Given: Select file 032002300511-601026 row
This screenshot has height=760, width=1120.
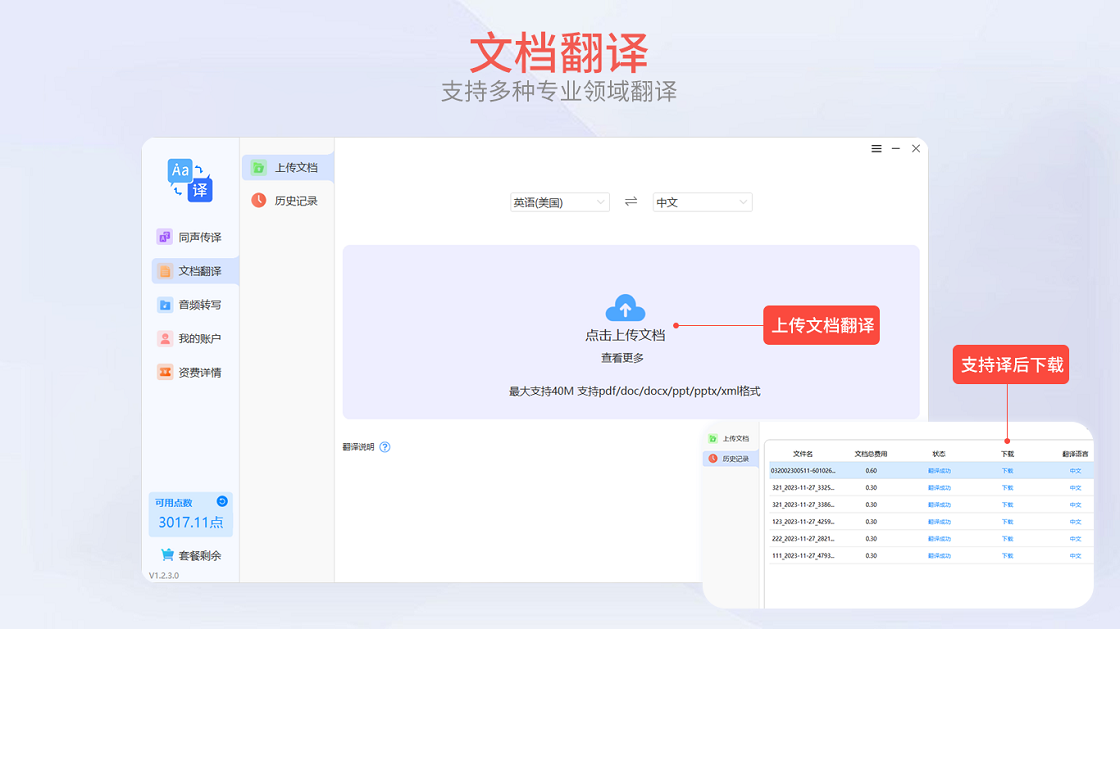Looking at the screenshot, I should (x=931, y=471).
